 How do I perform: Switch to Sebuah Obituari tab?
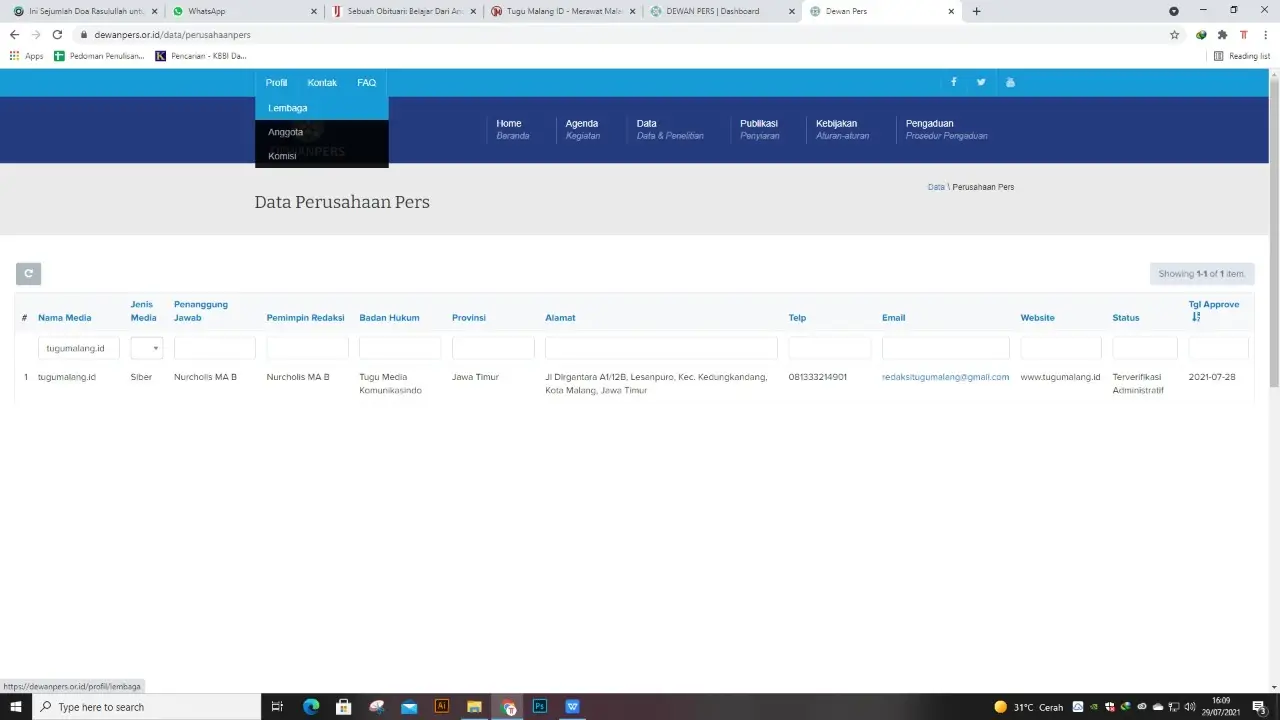(x=404, y=11)
